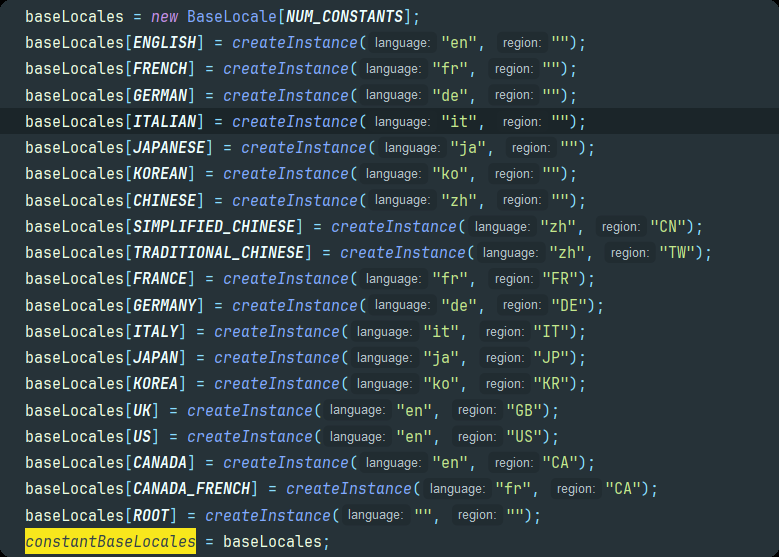Click the KOREAN constant
This screenshot has width=779, height=557.
[x=160, y=173]
